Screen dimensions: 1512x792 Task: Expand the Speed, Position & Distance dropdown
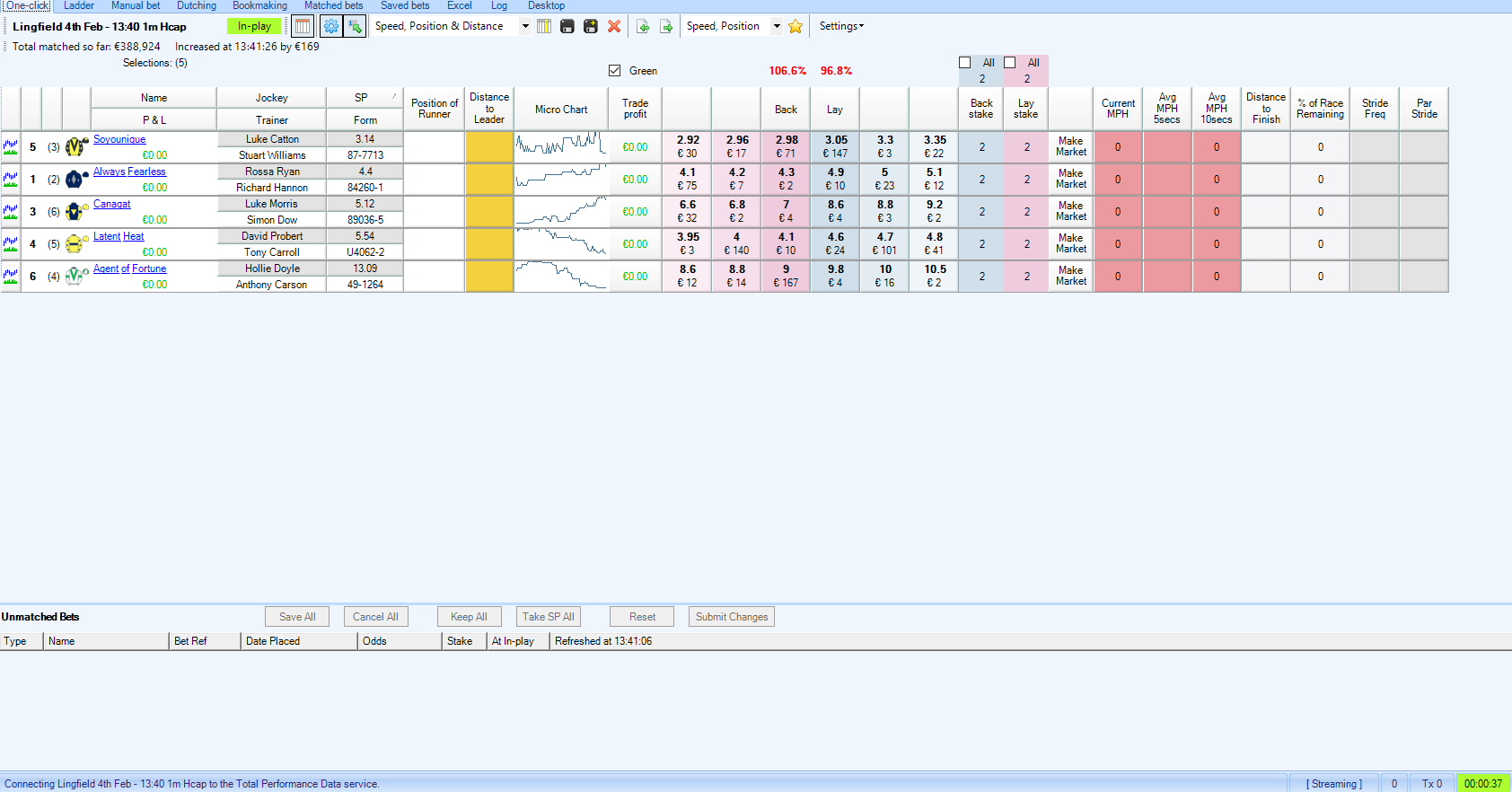pyautogui.click(x=525, y=26)
